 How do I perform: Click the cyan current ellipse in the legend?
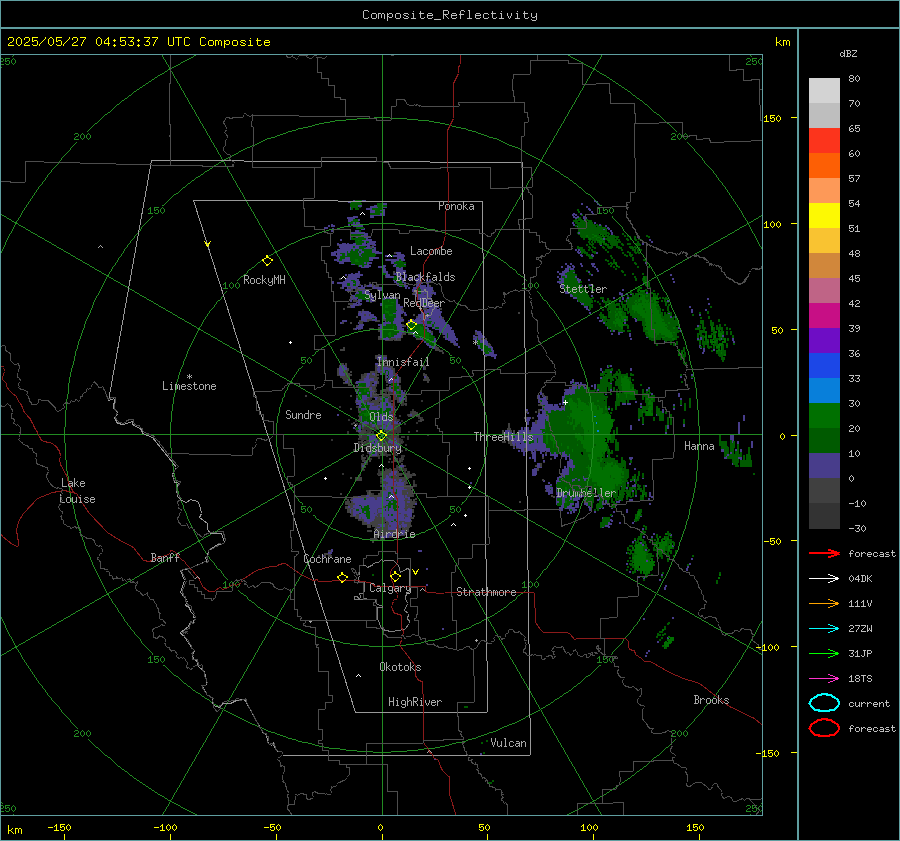(824, 703)
